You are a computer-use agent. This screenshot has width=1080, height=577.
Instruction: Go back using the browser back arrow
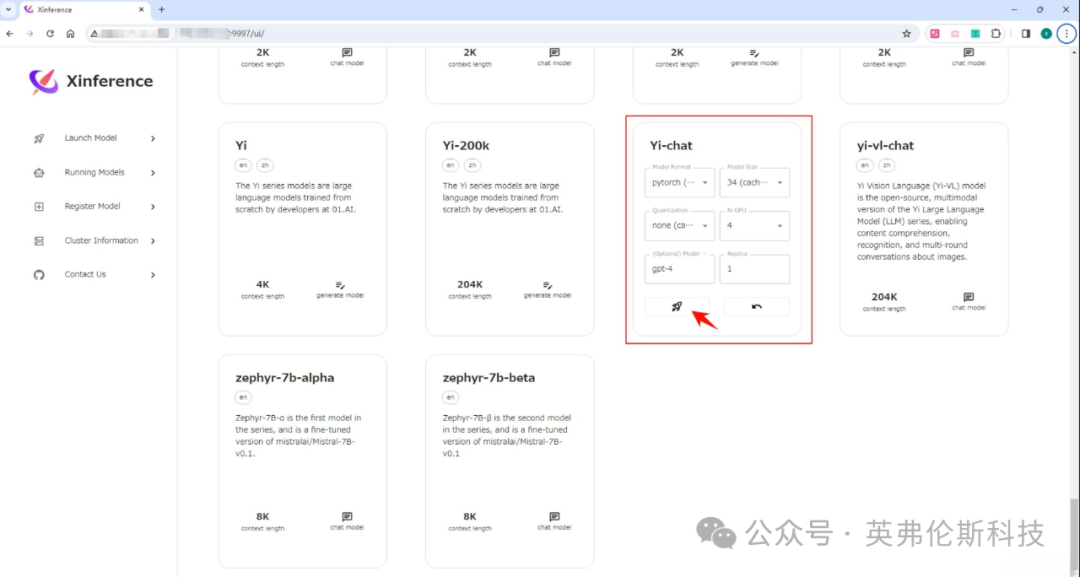pyautogui.click(x=10, y=33)
